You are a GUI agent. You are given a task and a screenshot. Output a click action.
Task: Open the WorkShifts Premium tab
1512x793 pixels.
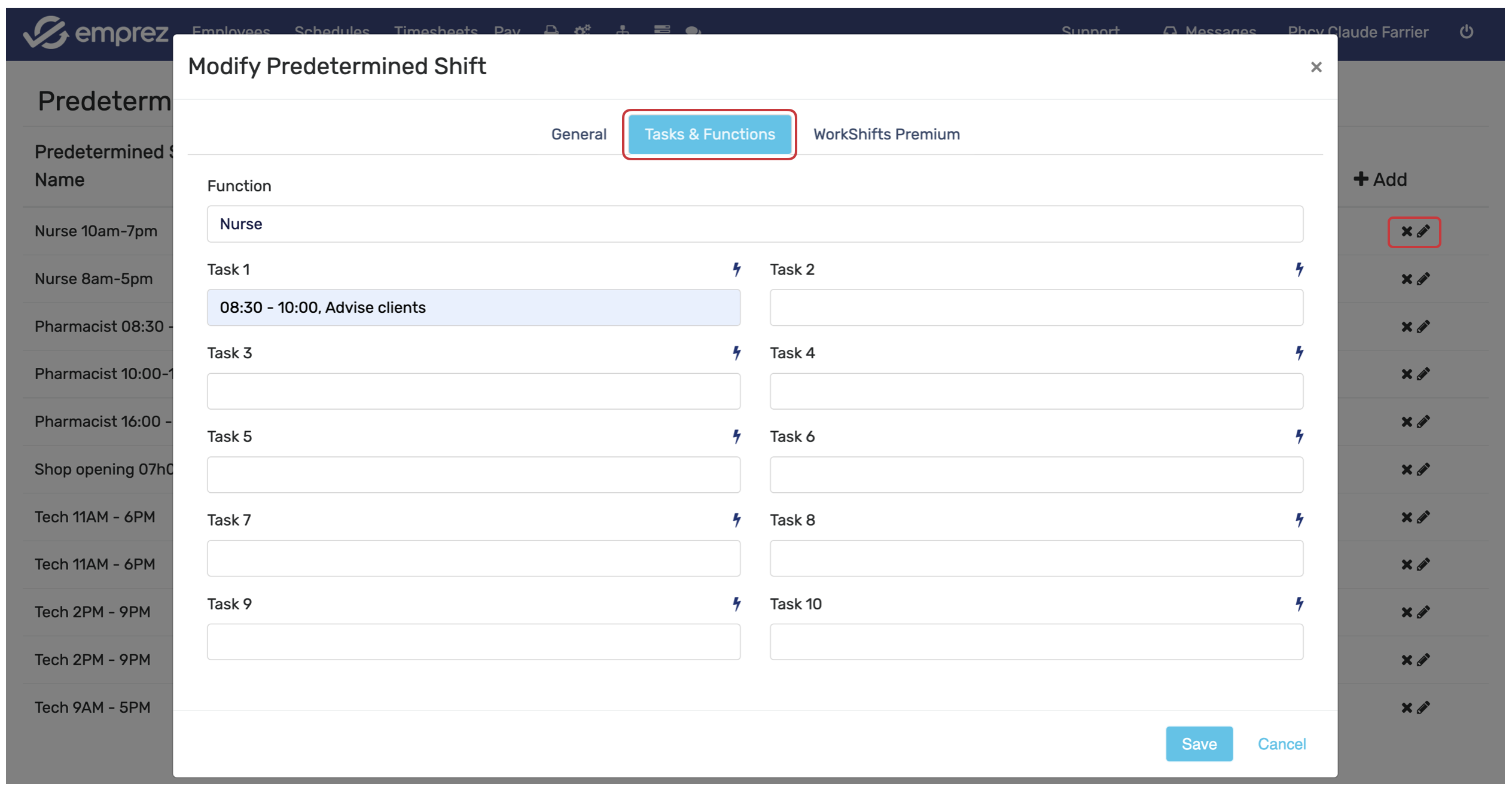point(886,135)
